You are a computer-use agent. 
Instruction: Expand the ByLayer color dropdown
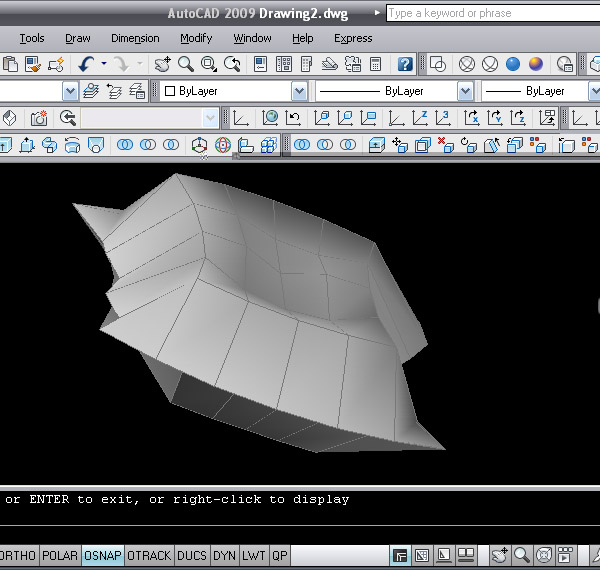pyautogui.click(x=299, y=91)
